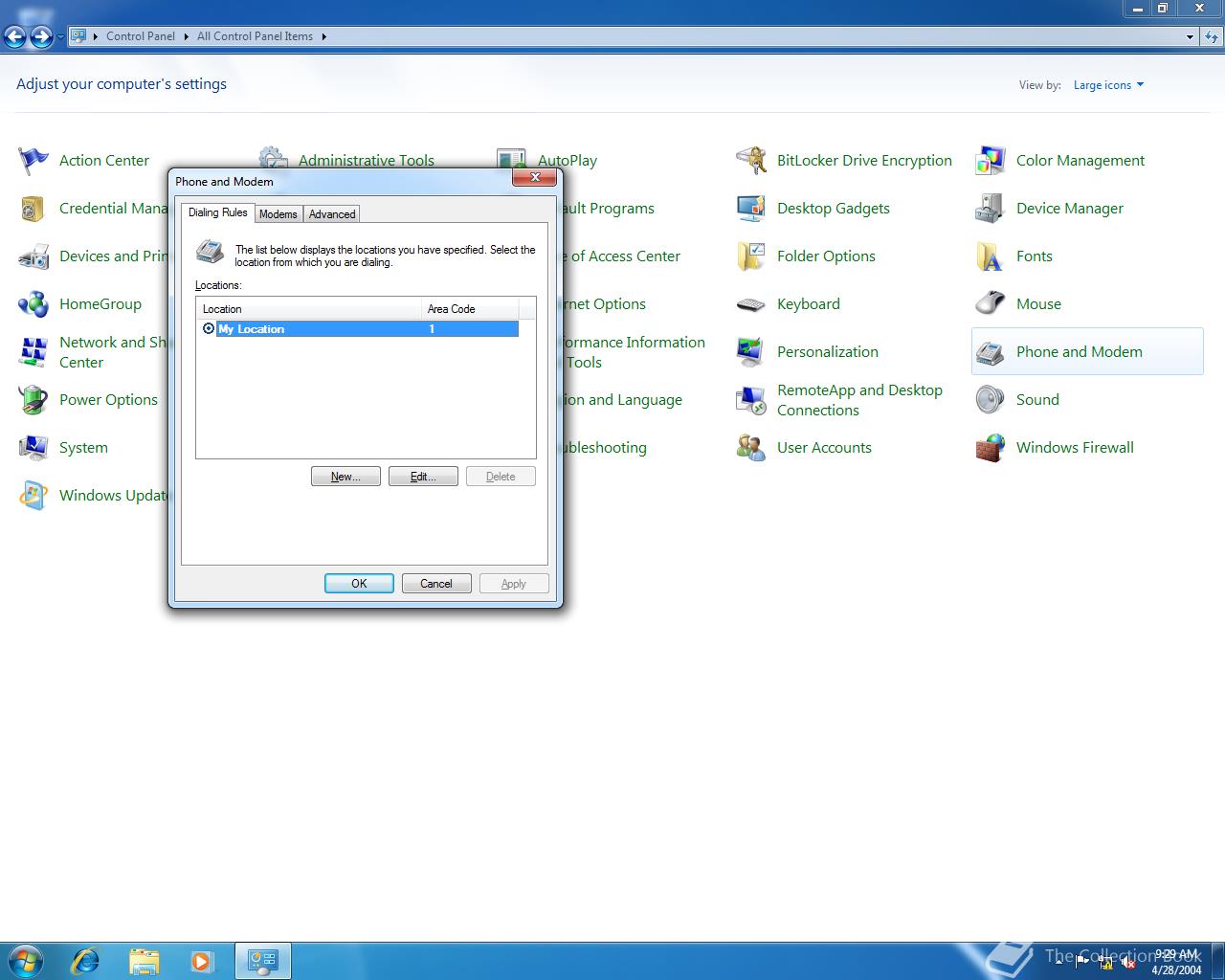Switch to the Advanced tab
This screenshot has width=1225, height=980.
pyautogui.click(x=332, y=214)
